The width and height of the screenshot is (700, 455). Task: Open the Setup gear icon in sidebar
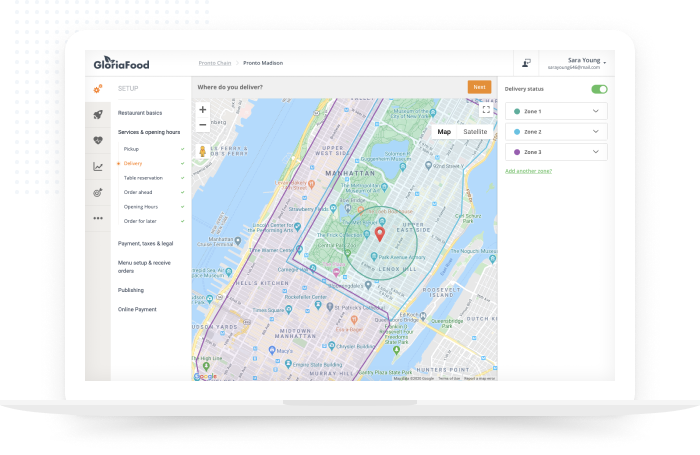[x=98, y=89]
